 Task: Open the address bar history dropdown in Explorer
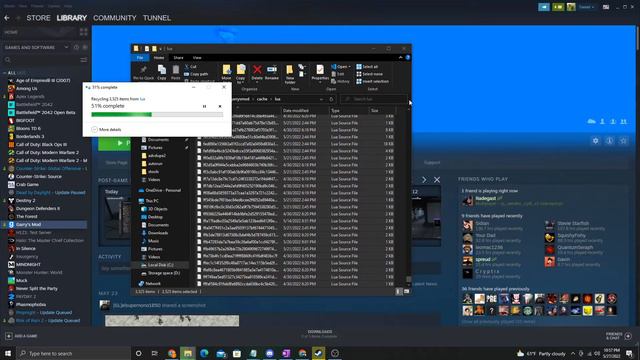(321, 99)
